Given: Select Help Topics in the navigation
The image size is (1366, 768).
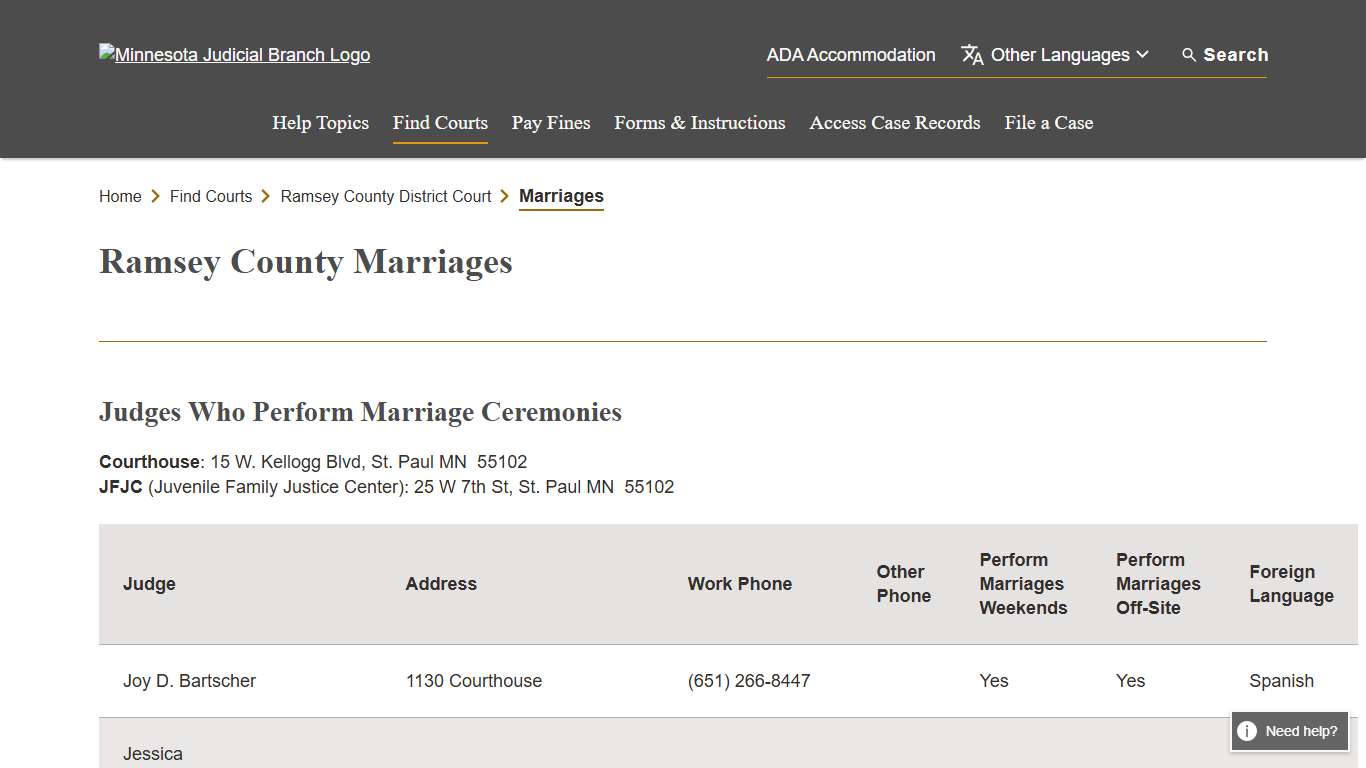Looking at the screenshot, I should [320, 122].
